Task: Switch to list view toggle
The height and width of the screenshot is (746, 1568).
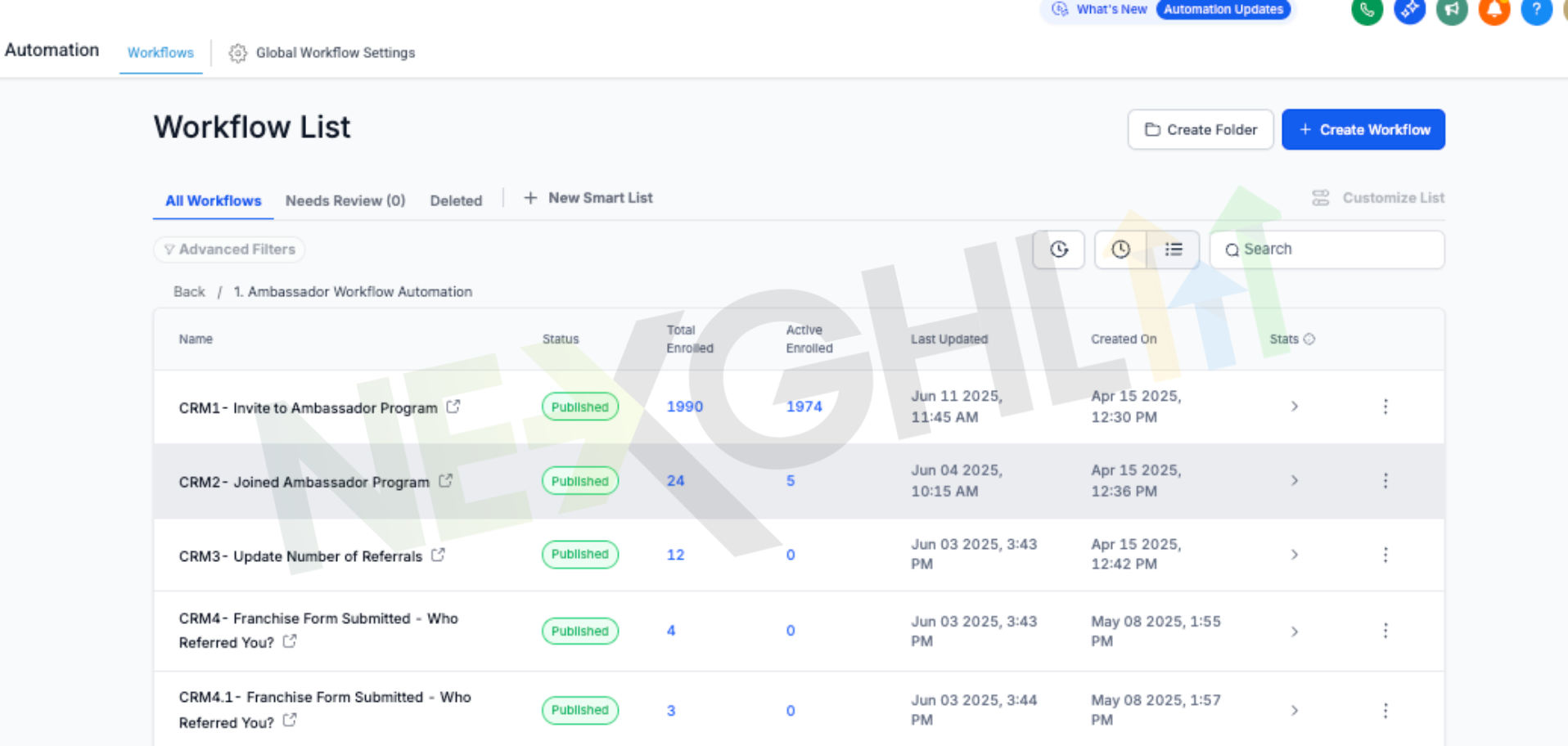Action: coord(1173,249)
